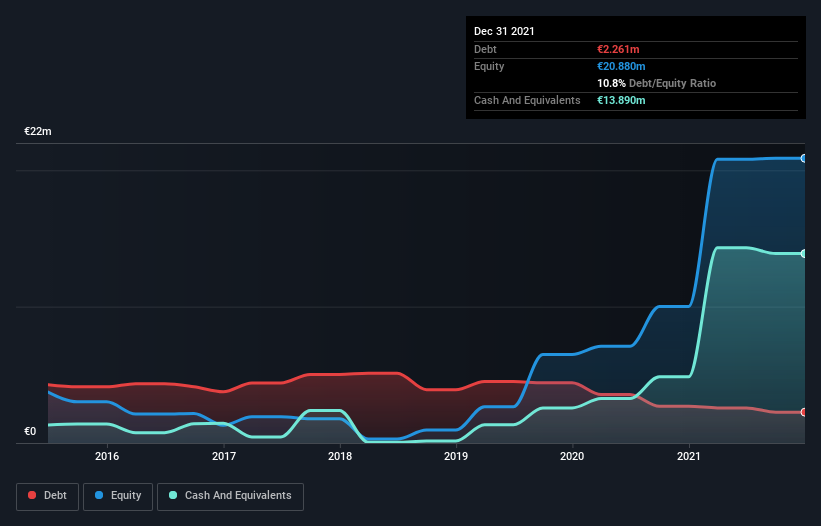Screen dimensions: 821x526
Task: Click the €13.890m cash value in tooltip
Action: [x=621, y=100]
